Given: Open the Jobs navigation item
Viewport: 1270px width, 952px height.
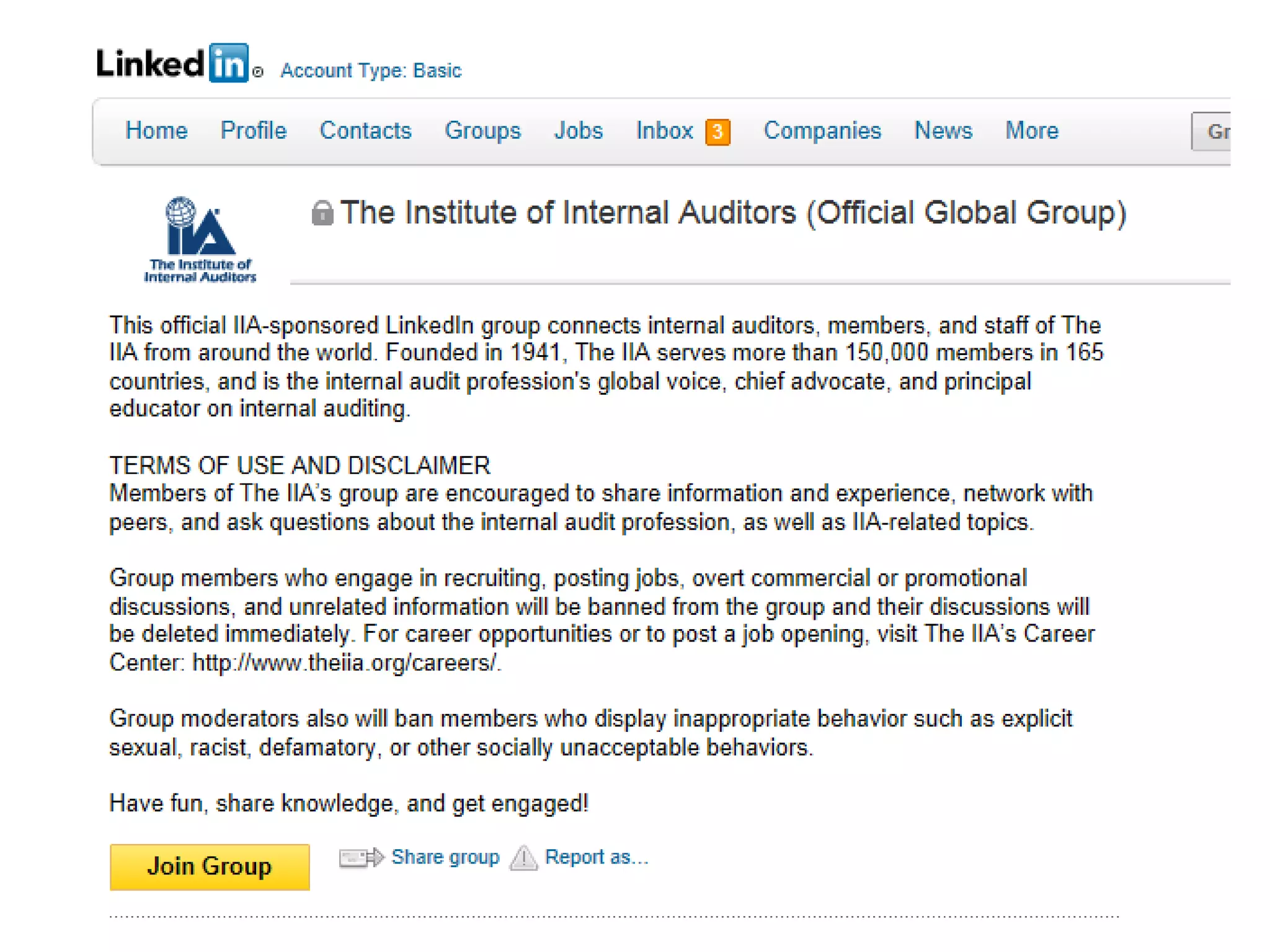Looking at the screenshot, I should coord(578,131).
